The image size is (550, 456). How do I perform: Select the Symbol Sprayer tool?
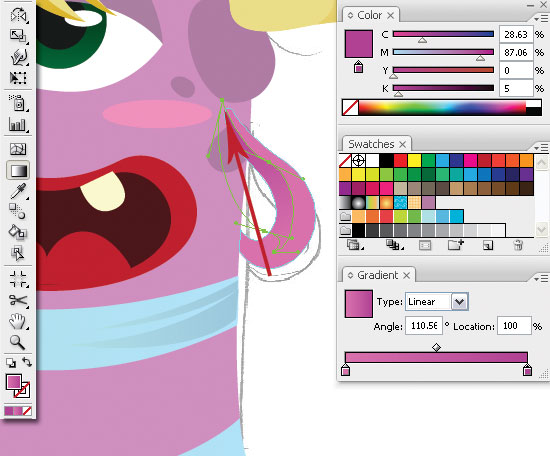pos(18,103)
